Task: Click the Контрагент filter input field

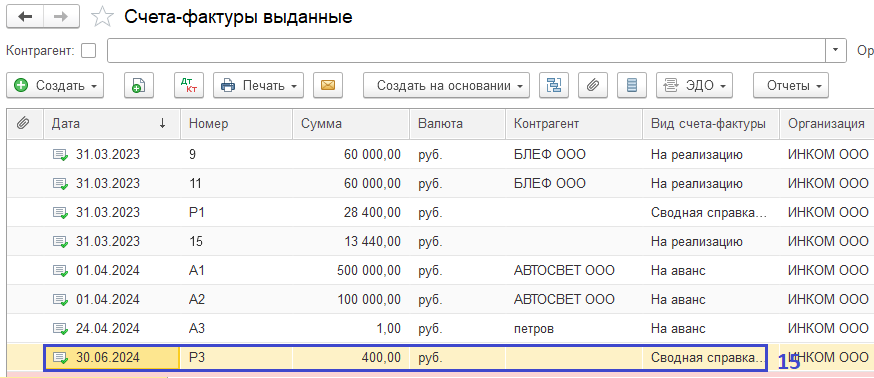Action: [466, 50]
